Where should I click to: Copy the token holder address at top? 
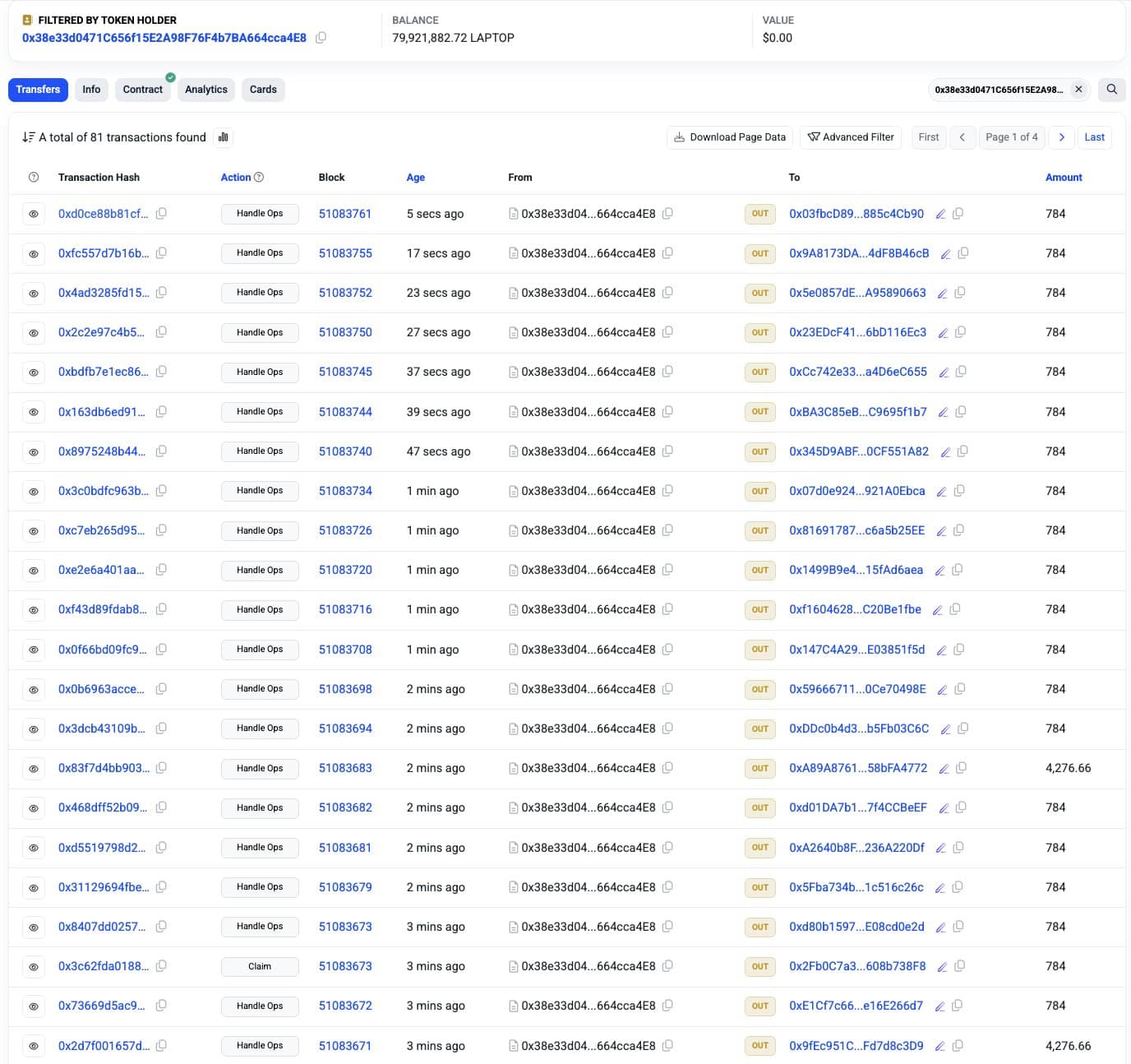click(x=321, y=38)
